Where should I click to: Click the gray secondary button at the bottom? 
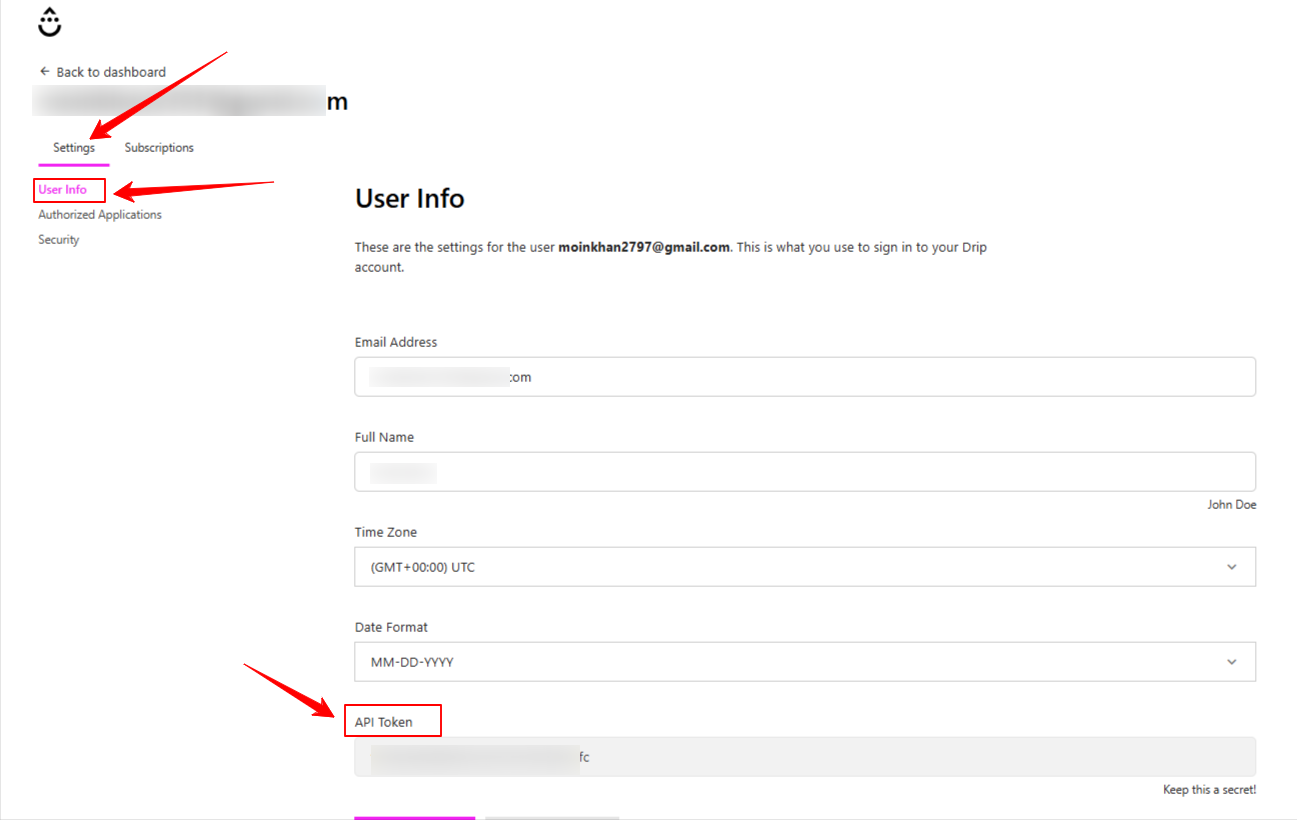[x=551, y=817]
